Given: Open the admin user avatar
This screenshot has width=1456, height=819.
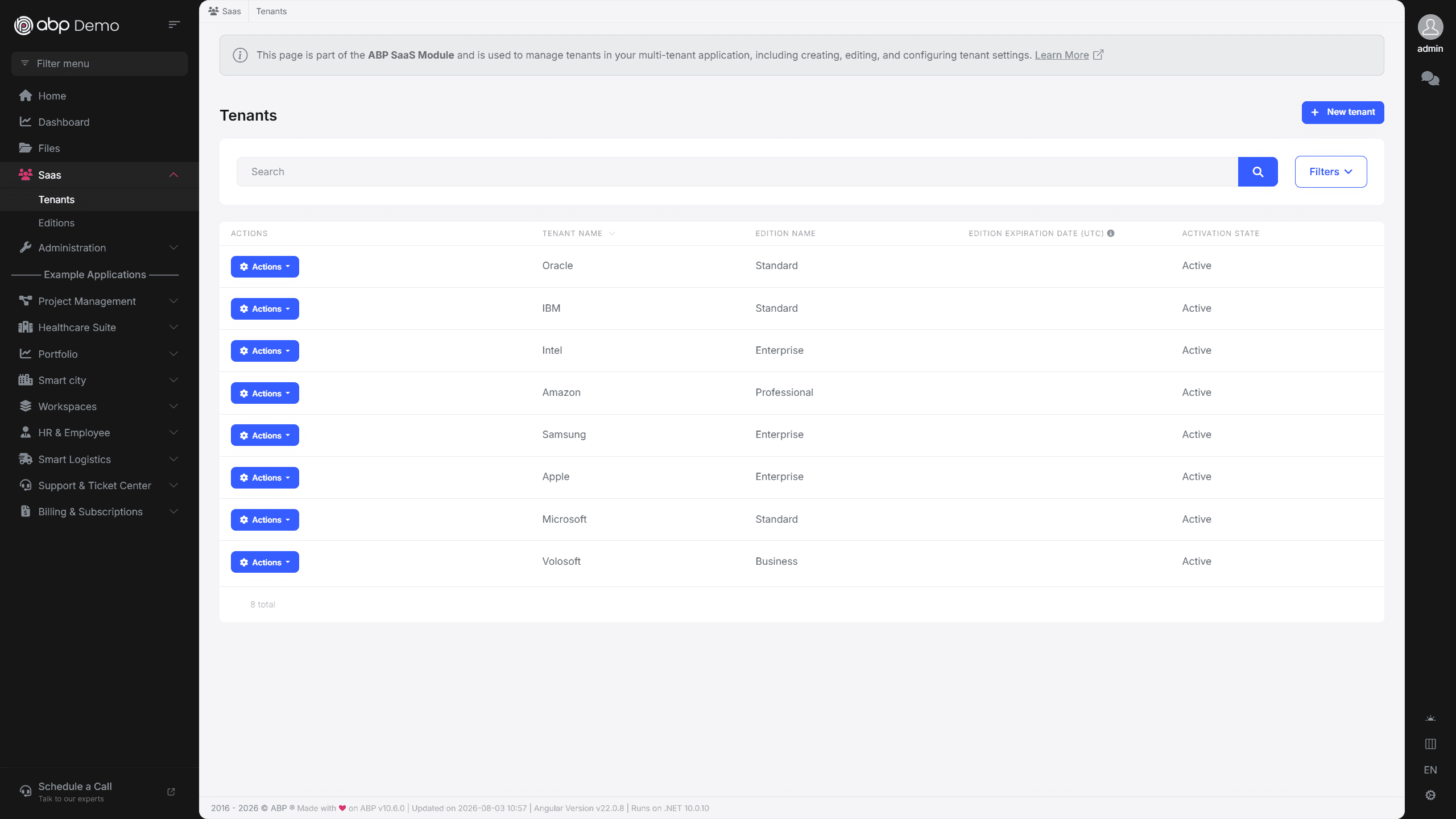Looking at the screenshot, I should [1430, 27].
